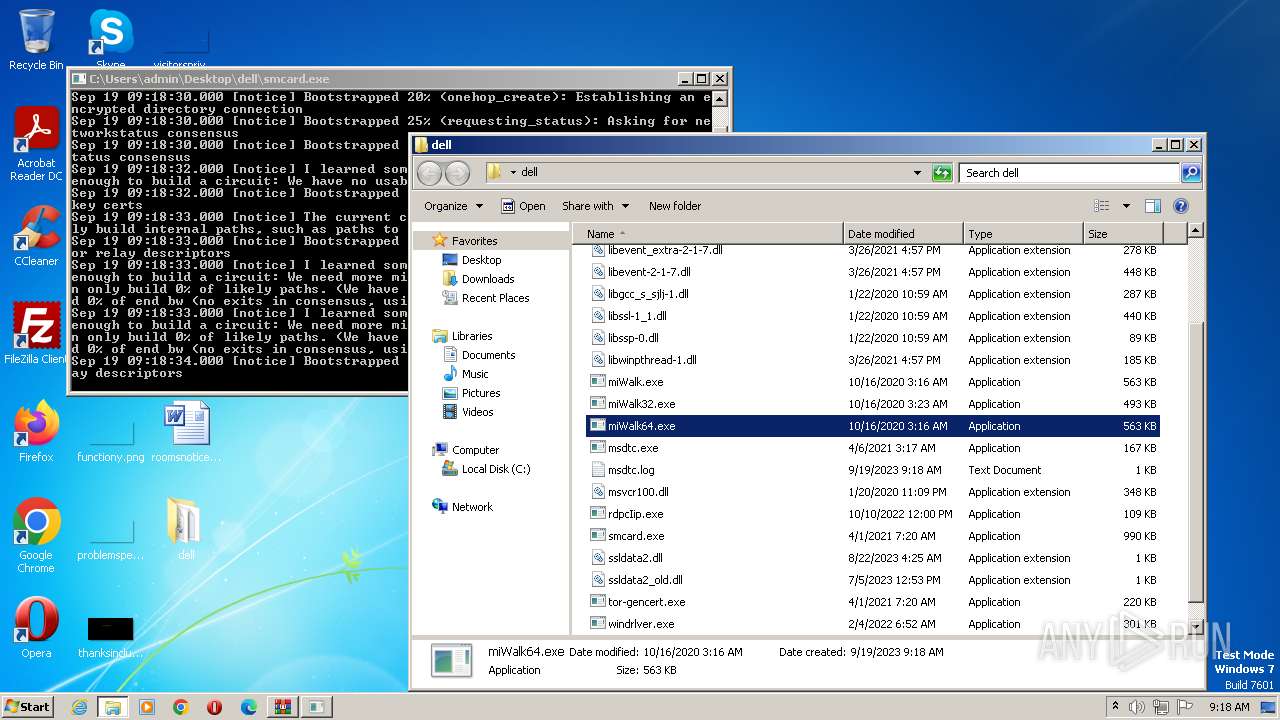Toggle the preview pane icon
This screenshot has height=720, width=1280.
pos(1153,206)
